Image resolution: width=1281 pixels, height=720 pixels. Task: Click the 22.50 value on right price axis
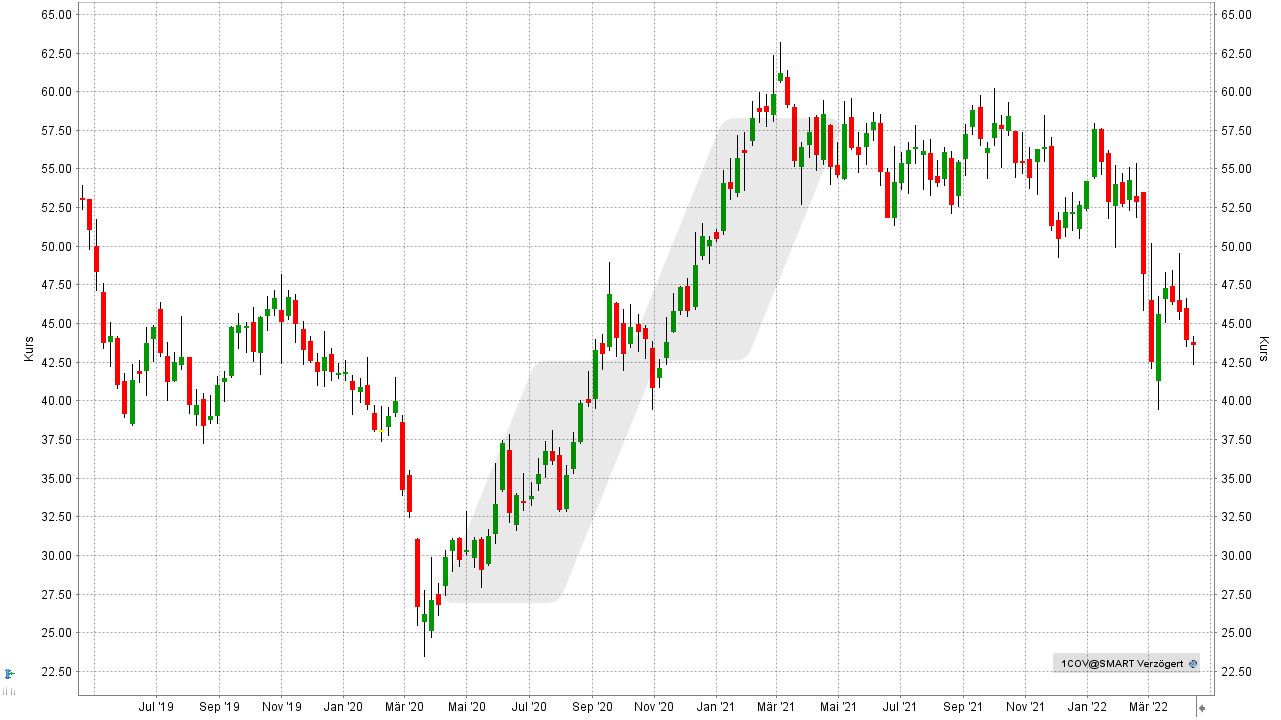(x=1236, y=672)
